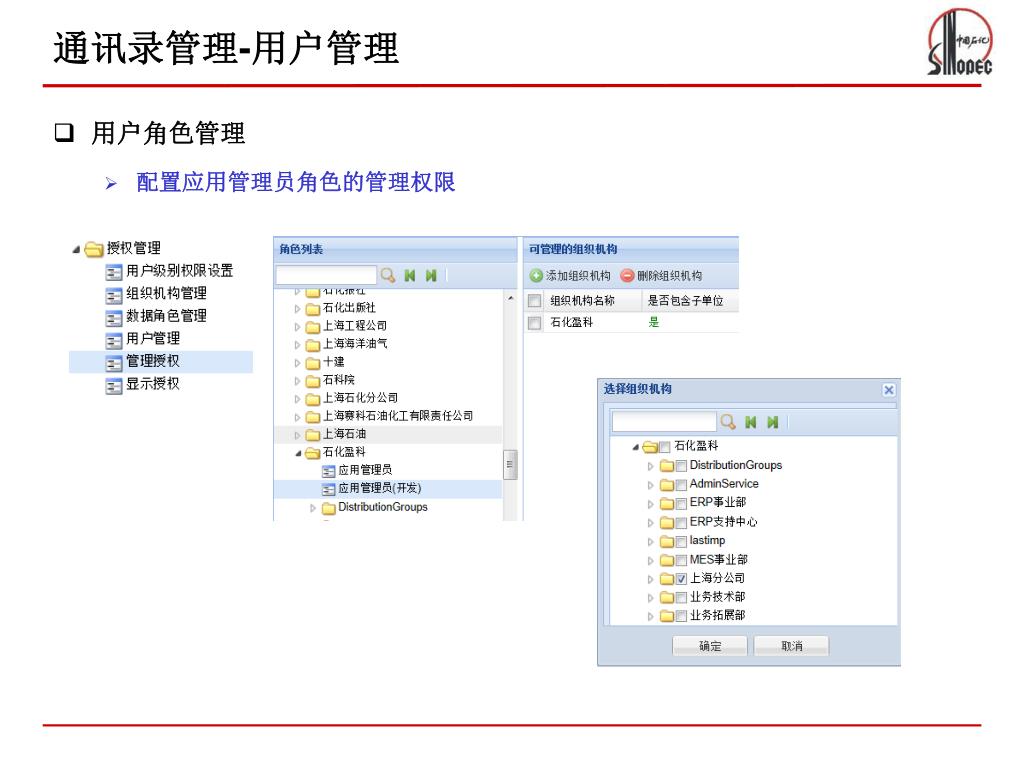Image resolution: width=1024 pixels, height=768 pixels.
Task: Click previous result arrow in 选择组织机构 dialog
Action: click(x=750, y=422)
